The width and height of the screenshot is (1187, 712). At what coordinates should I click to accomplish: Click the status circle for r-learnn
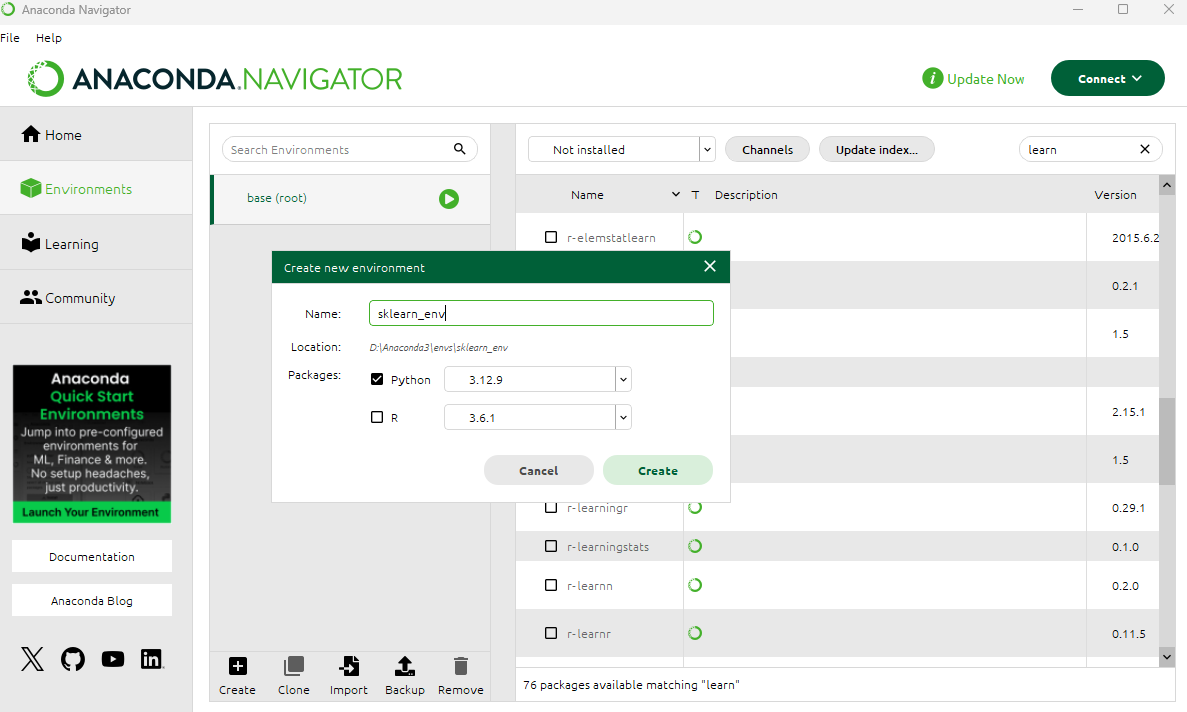(695, 585)
